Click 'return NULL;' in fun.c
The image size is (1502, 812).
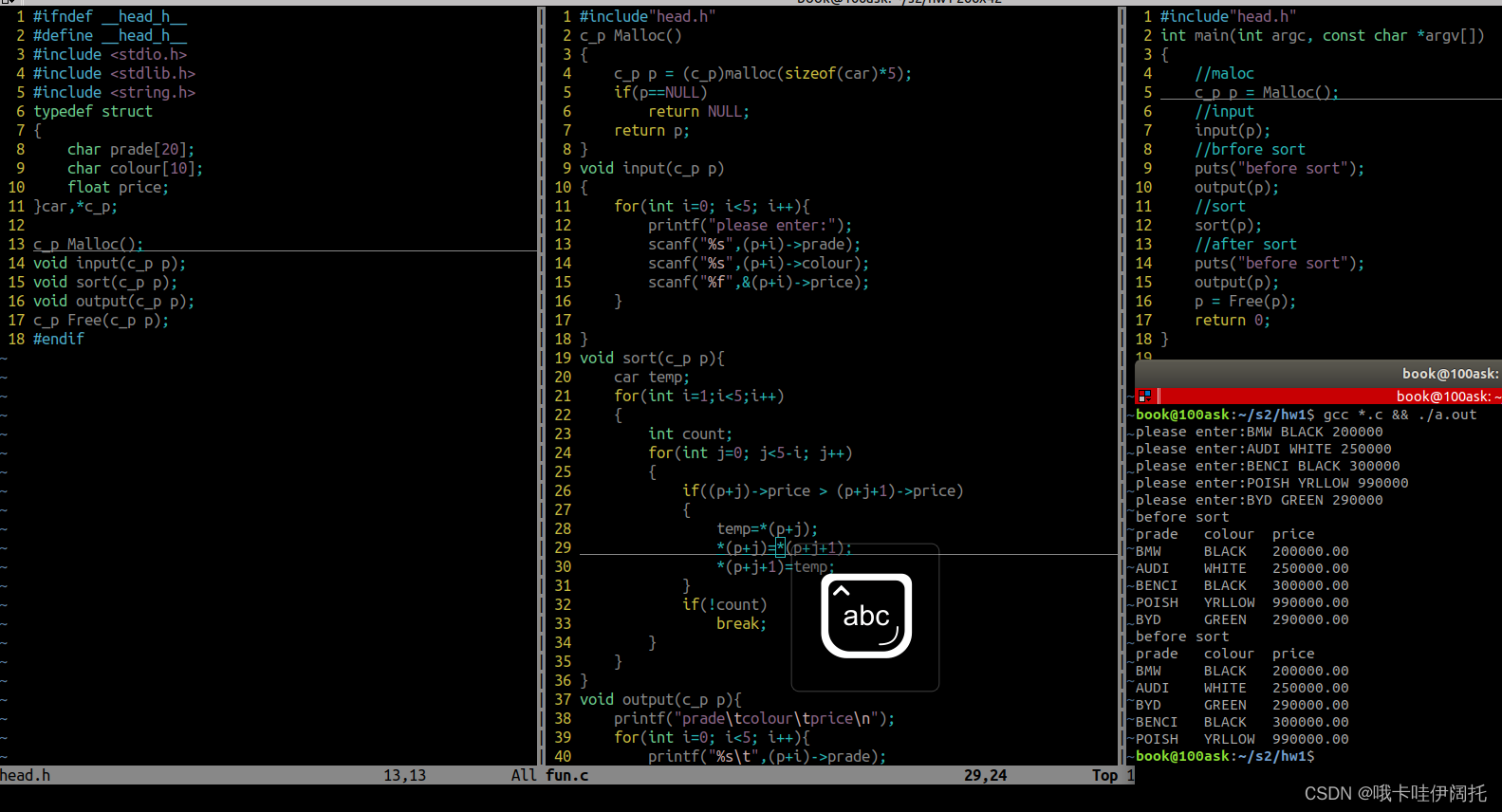coord(699,111)
